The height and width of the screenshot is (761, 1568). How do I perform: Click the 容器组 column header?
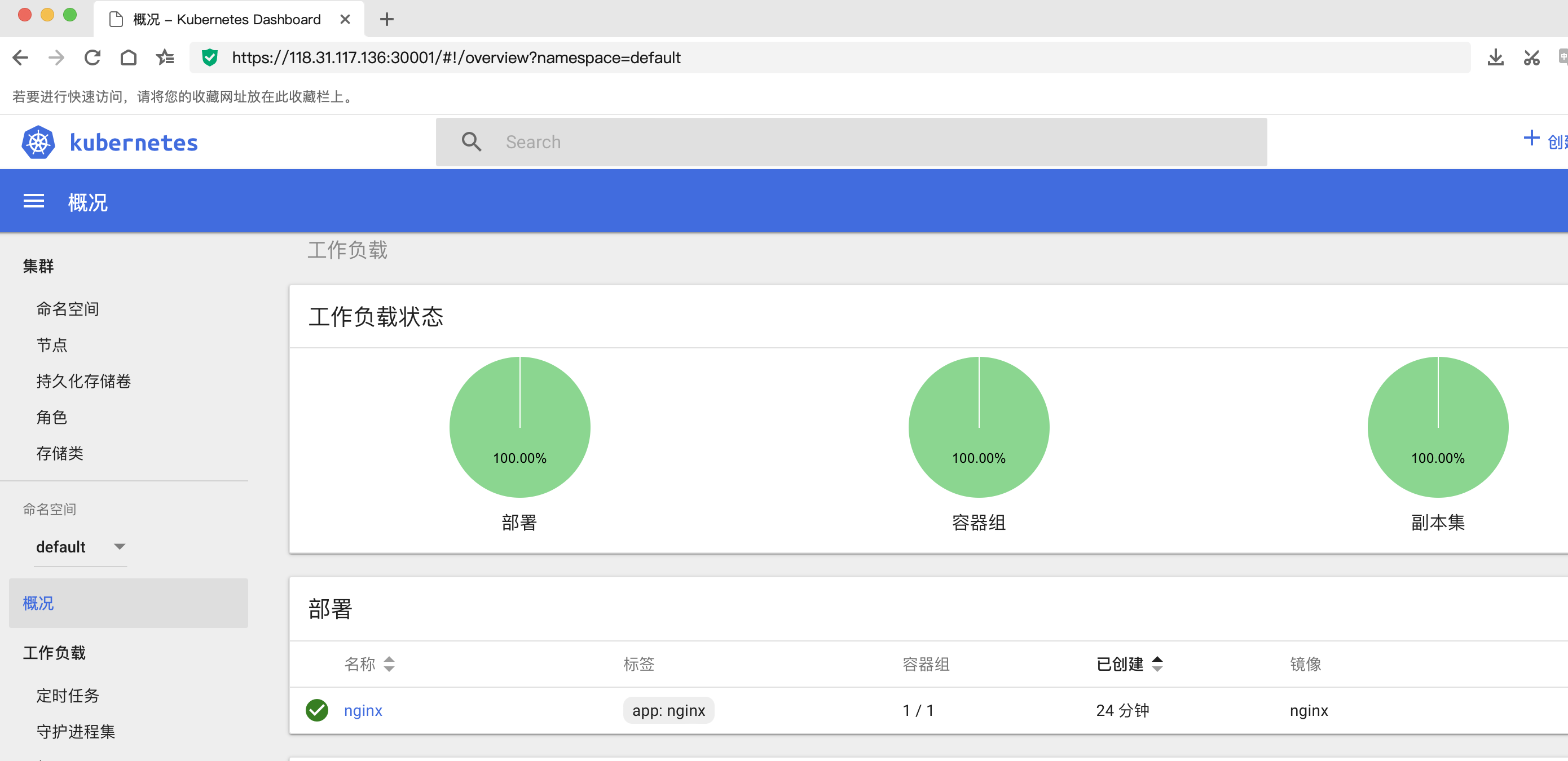click(x=926, y=664)
